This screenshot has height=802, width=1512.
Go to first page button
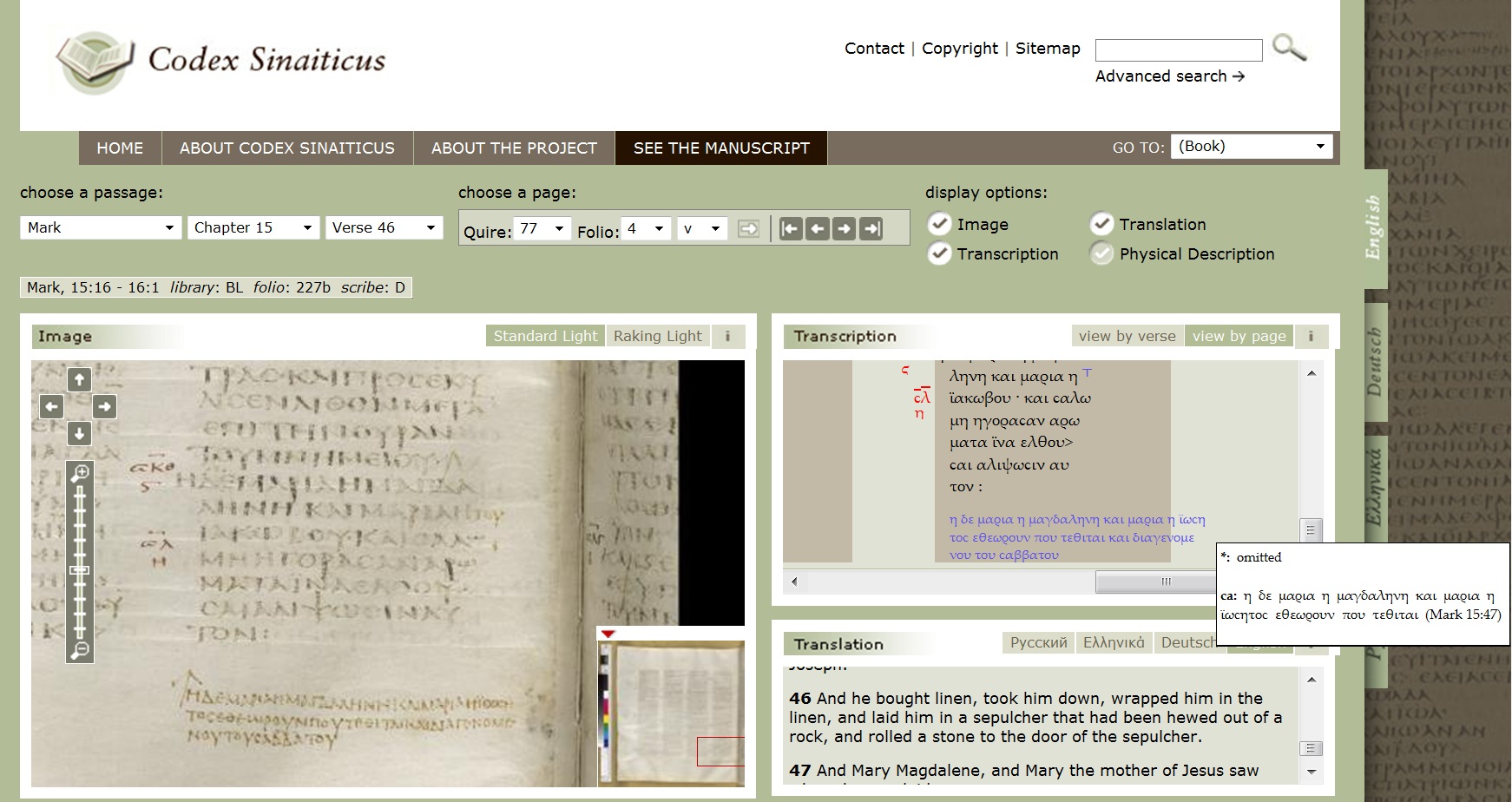pyautogui.click(x=791, y=228)
